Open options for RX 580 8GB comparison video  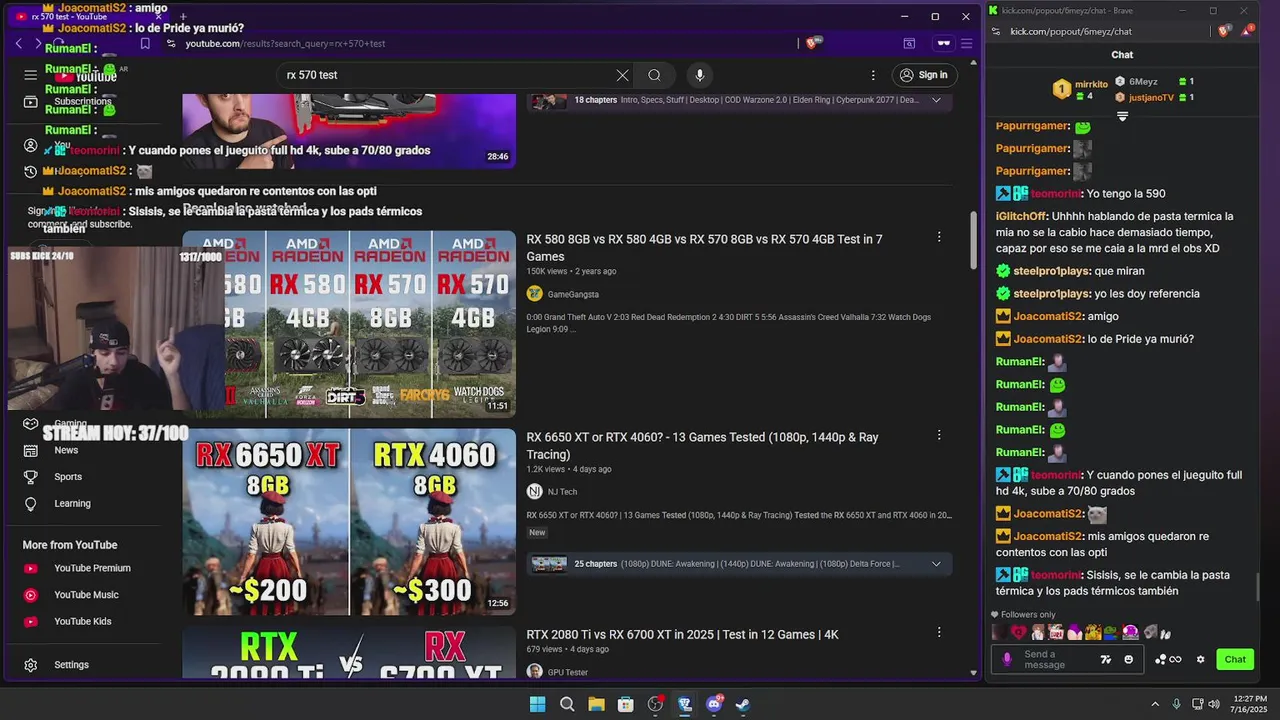pos(938,237)
